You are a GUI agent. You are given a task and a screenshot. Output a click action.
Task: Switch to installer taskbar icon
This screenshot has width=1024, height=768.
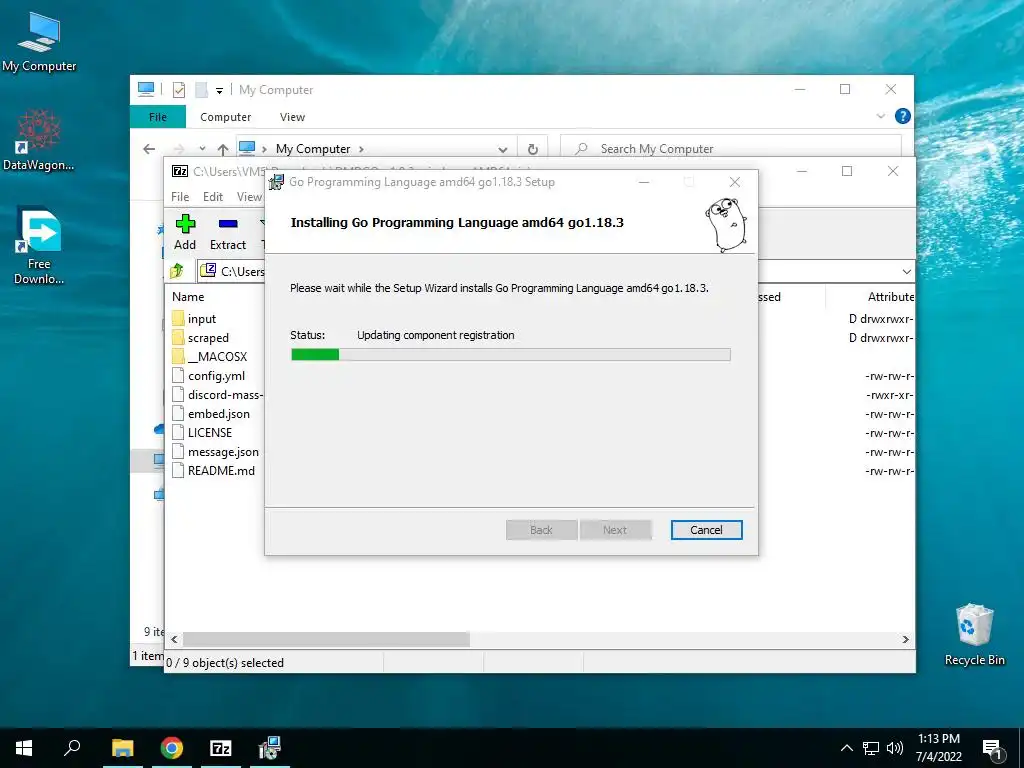click(270, 748)
